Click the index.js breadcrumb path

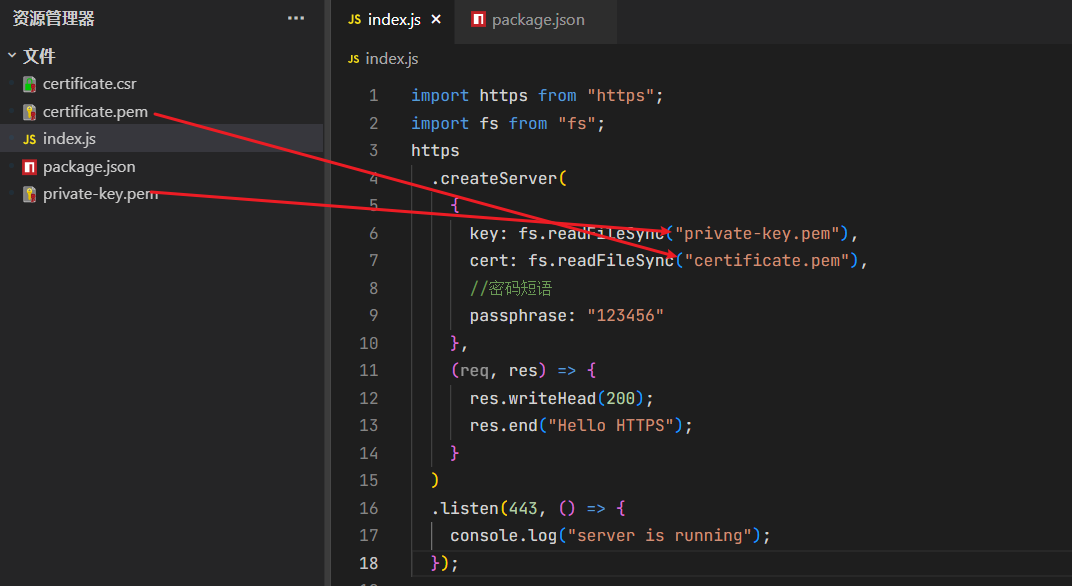coord(392,59)
